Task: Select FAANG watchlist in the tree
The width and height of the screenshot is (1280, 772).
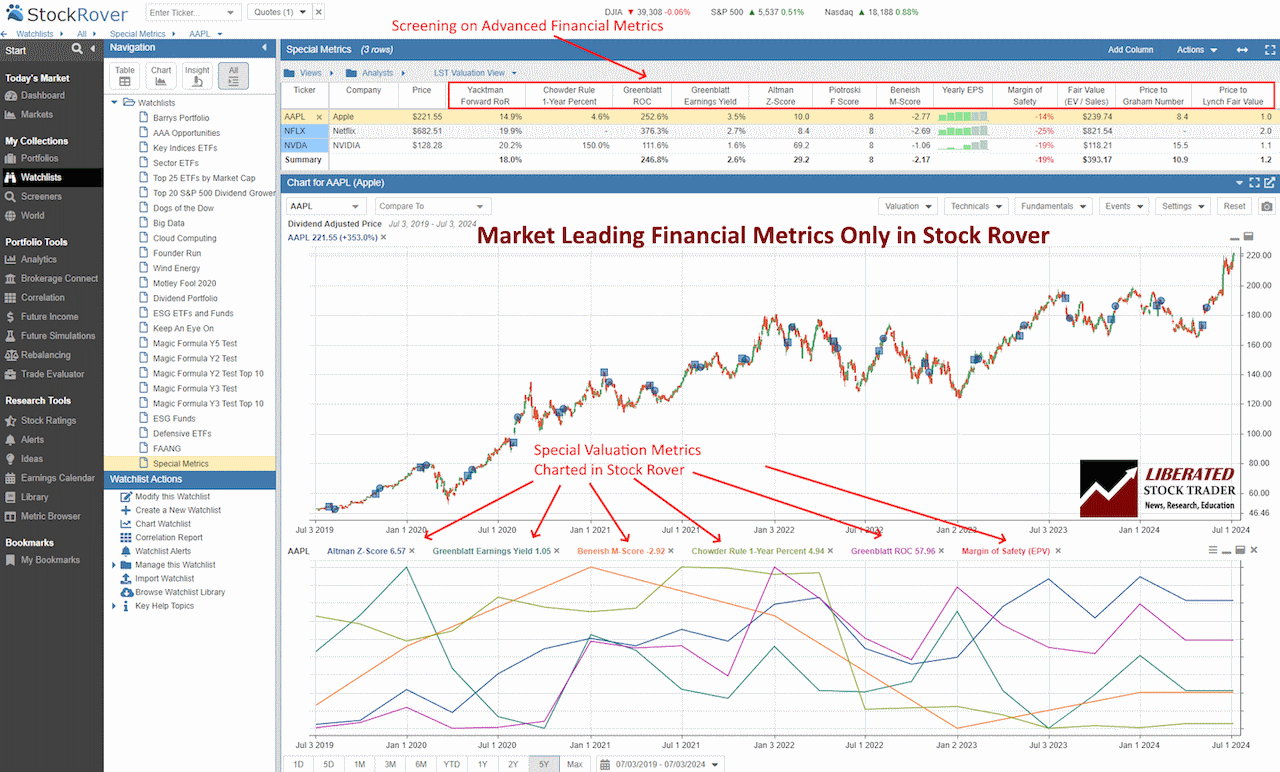Action: click(x=166, y=449)
